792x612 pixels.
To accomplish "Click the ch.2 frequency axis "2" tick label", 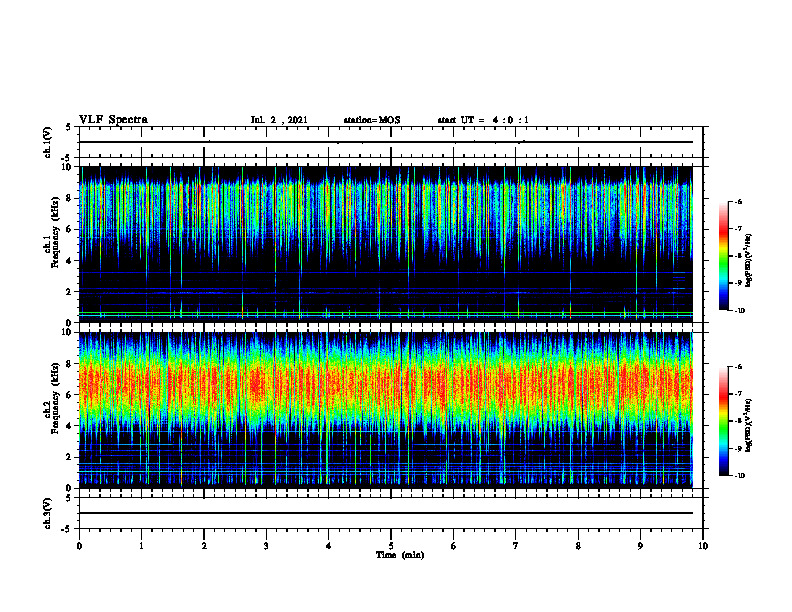I will (x=70, y=457).
